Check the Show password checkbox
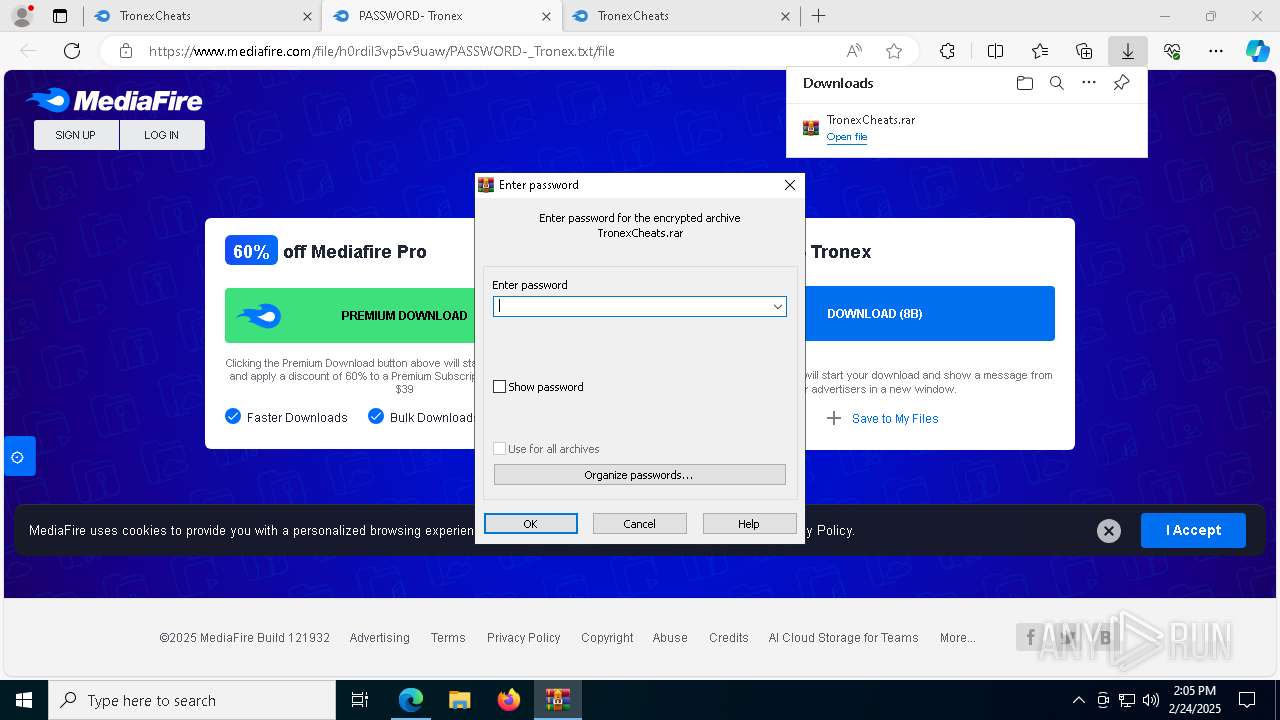Viewport: 1280px width, 720px height. click(x=500, y=387)
